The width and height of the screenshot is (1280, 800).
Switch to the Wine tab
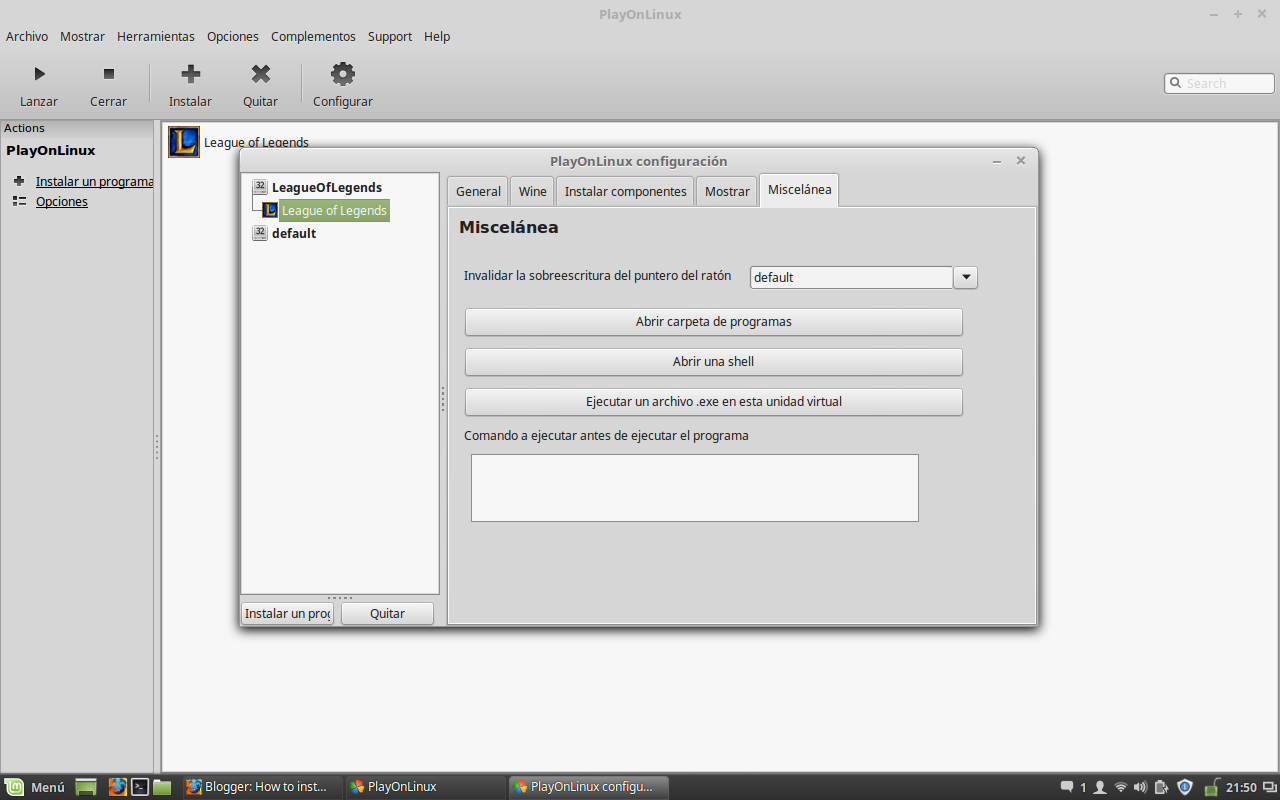tap(533, 191)
